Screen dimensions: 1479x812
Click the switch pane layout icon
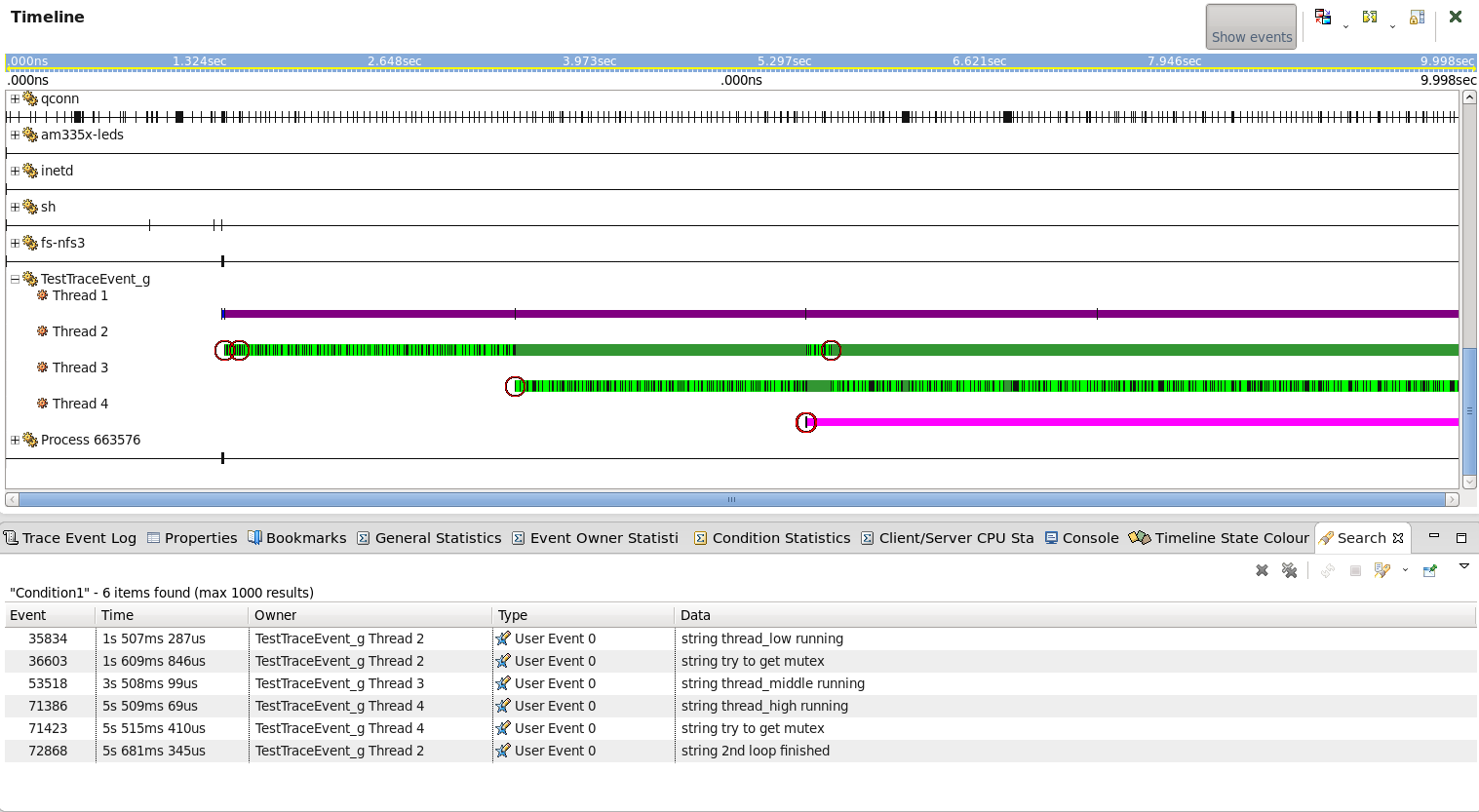[1323, 18]
